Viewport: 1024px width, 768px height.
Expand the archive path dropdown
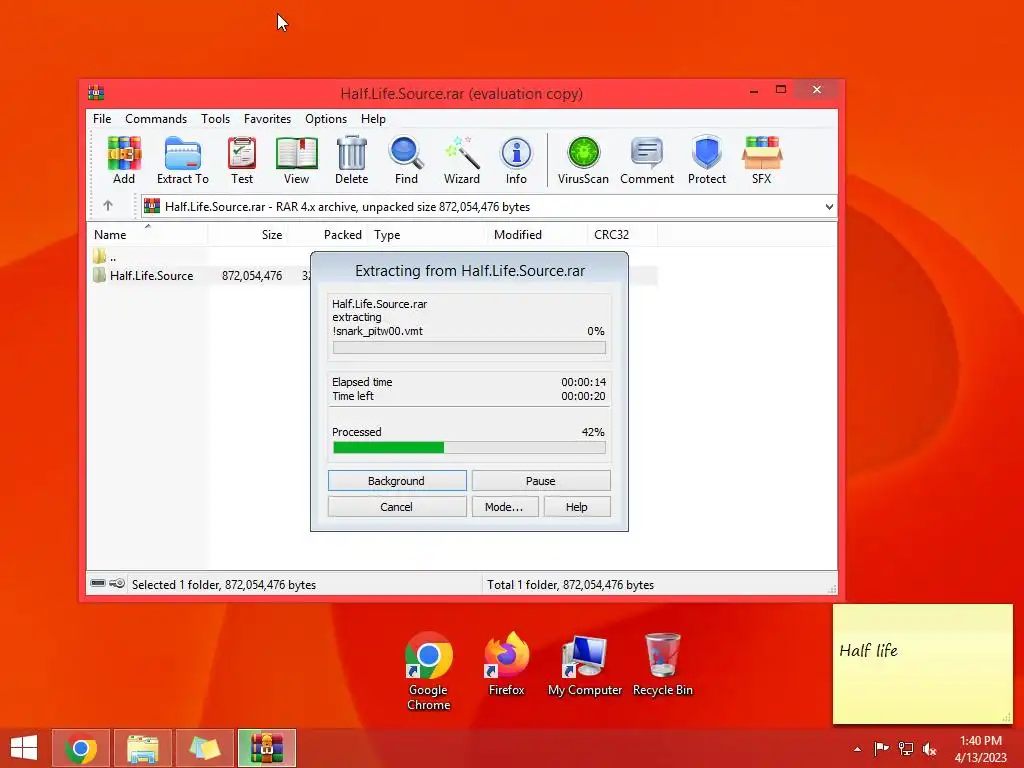[x=829, y=206]
